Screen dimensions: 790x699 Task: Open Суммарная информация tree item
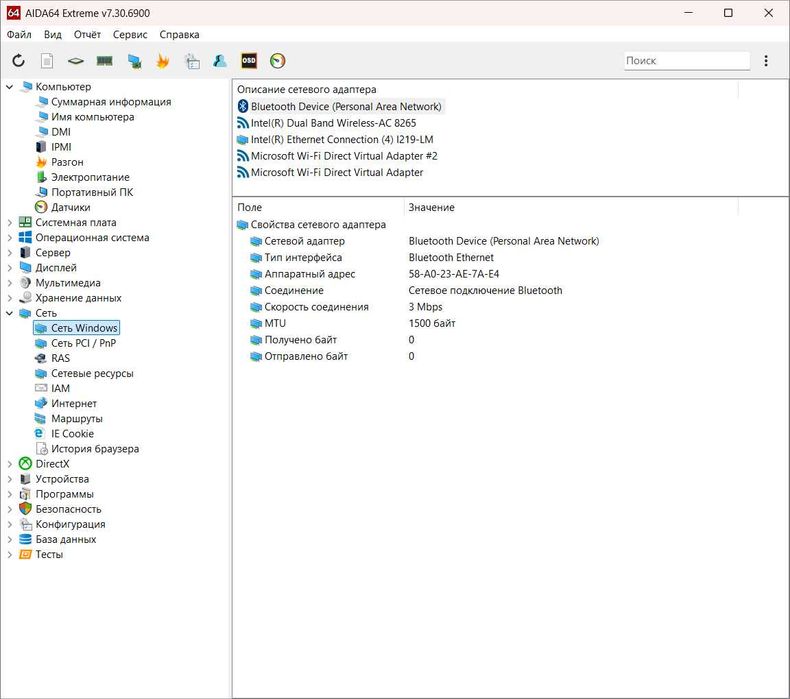111,102
